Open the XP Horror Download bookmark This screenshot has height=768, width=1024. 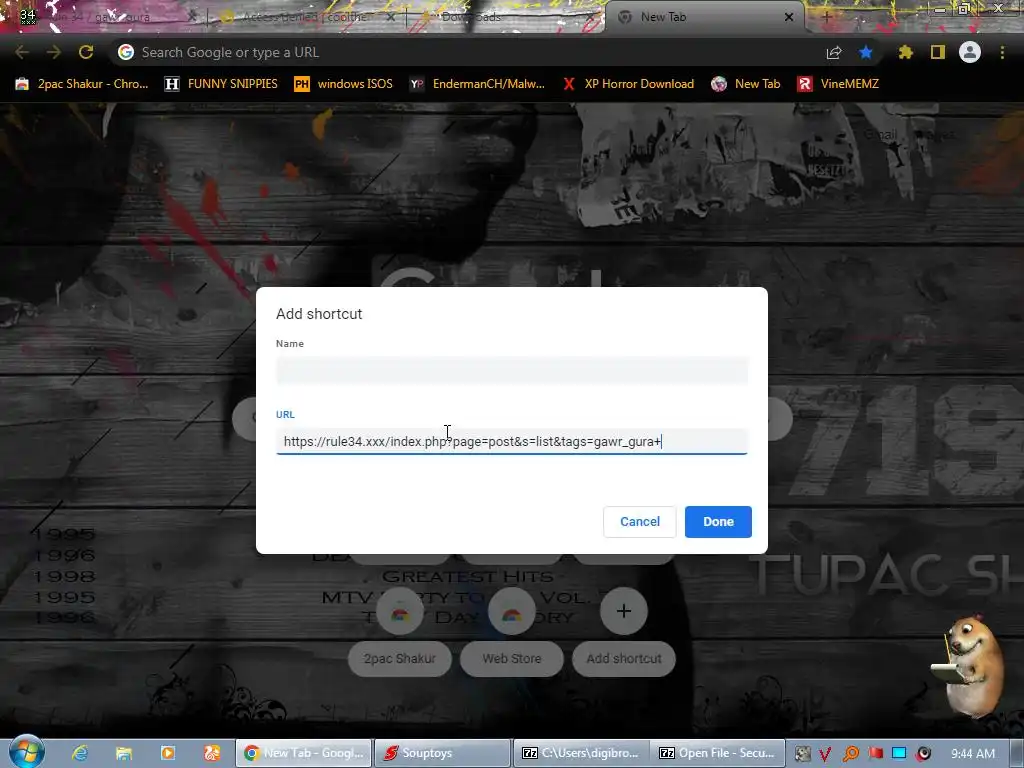[628, 84]
